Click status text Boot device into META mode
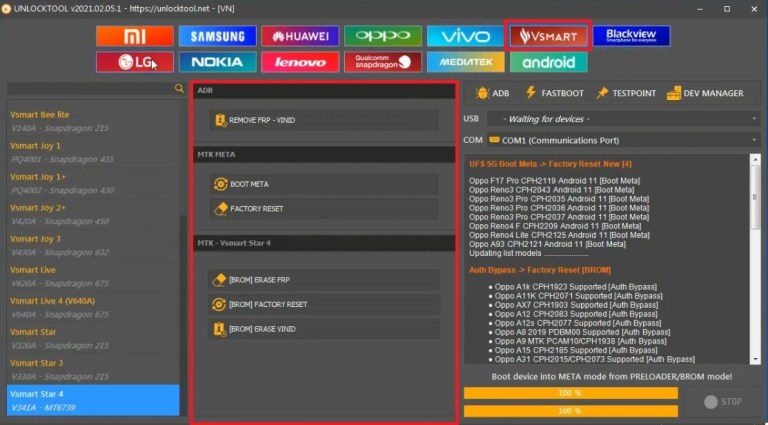 coord(612,377)
